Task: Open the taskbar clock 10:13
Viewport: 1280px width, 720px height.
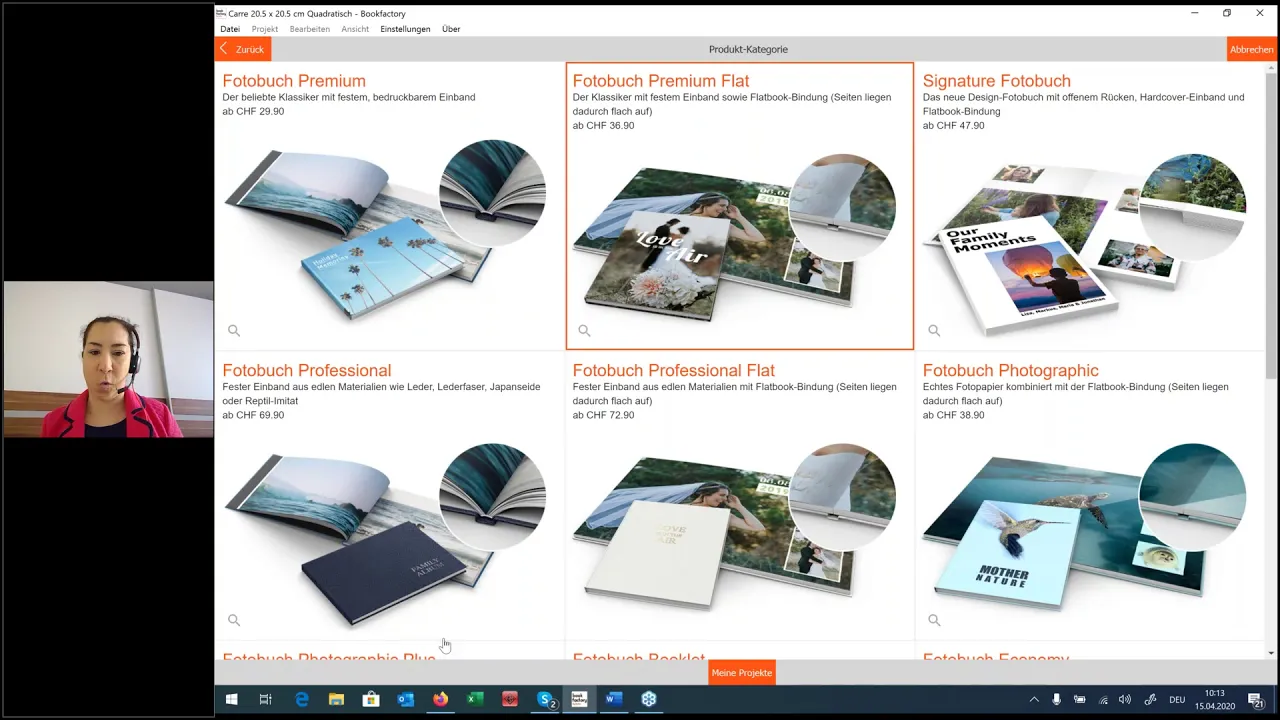Action: pyautogui.click(x=1214, y=700)
